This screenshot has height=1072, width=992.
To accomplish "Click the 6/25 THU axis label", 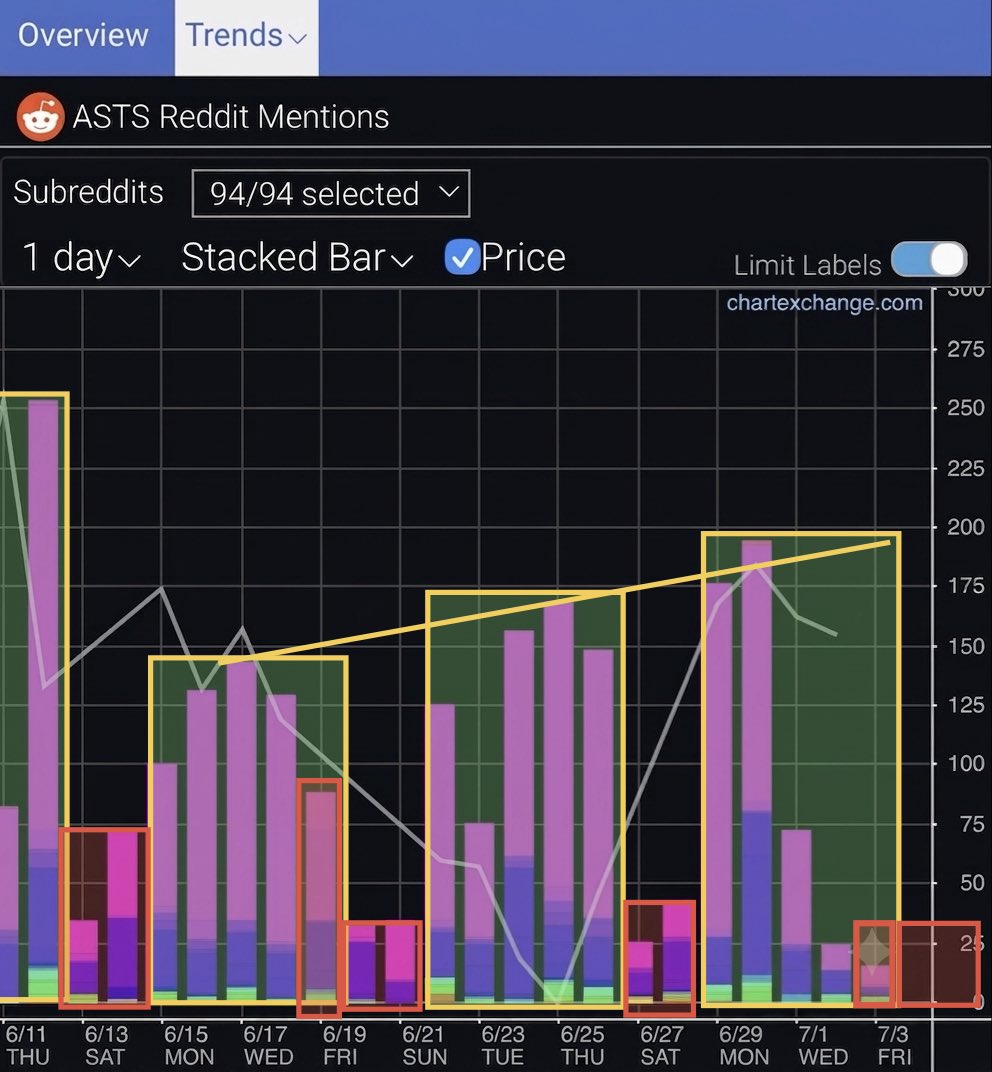I will click(582, 1045).
